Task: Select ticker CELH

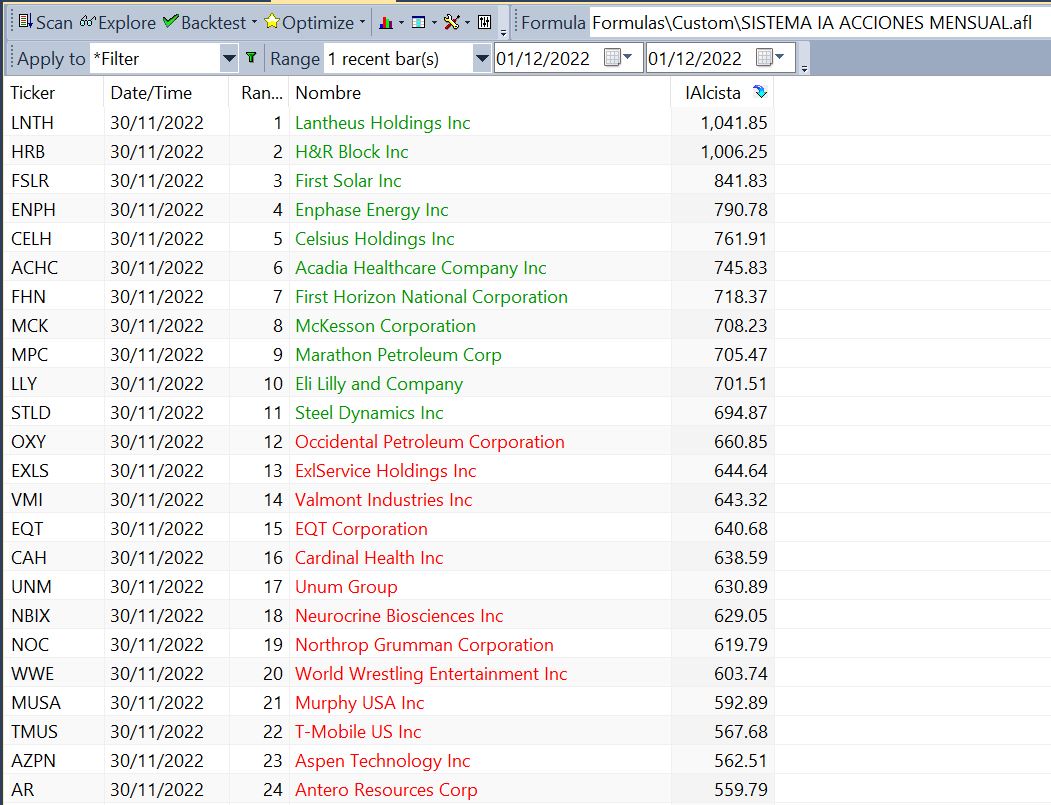Action: tap(32, 239)
